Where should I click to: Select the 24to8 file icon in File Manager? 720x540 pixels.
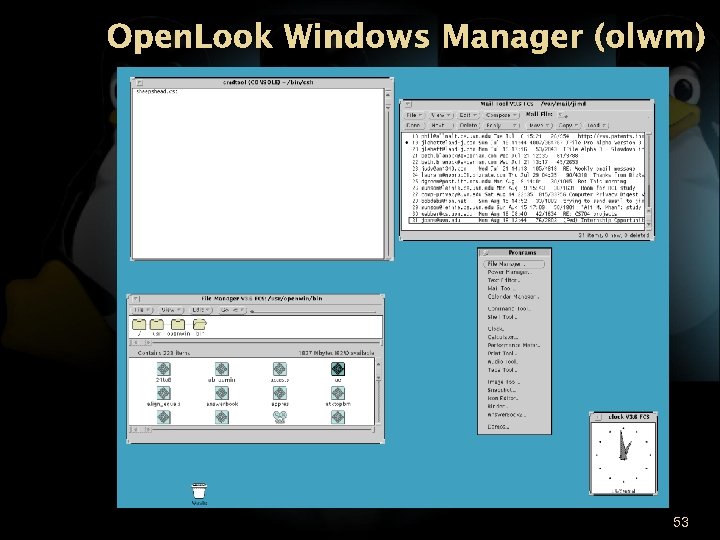click(x=163, y=369)
